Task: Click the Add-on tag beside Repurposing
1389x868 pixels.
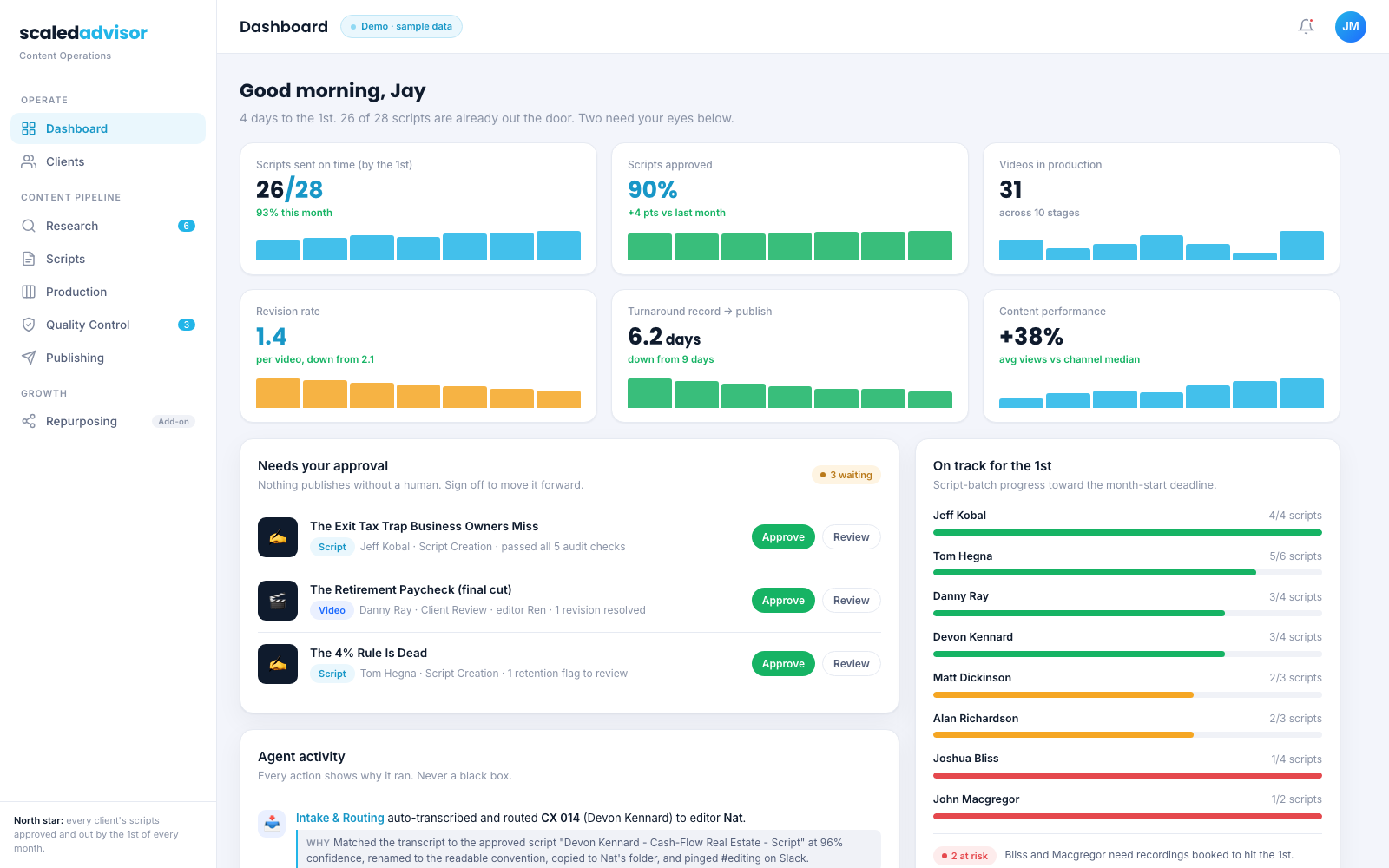Action: tap(174, 422)
